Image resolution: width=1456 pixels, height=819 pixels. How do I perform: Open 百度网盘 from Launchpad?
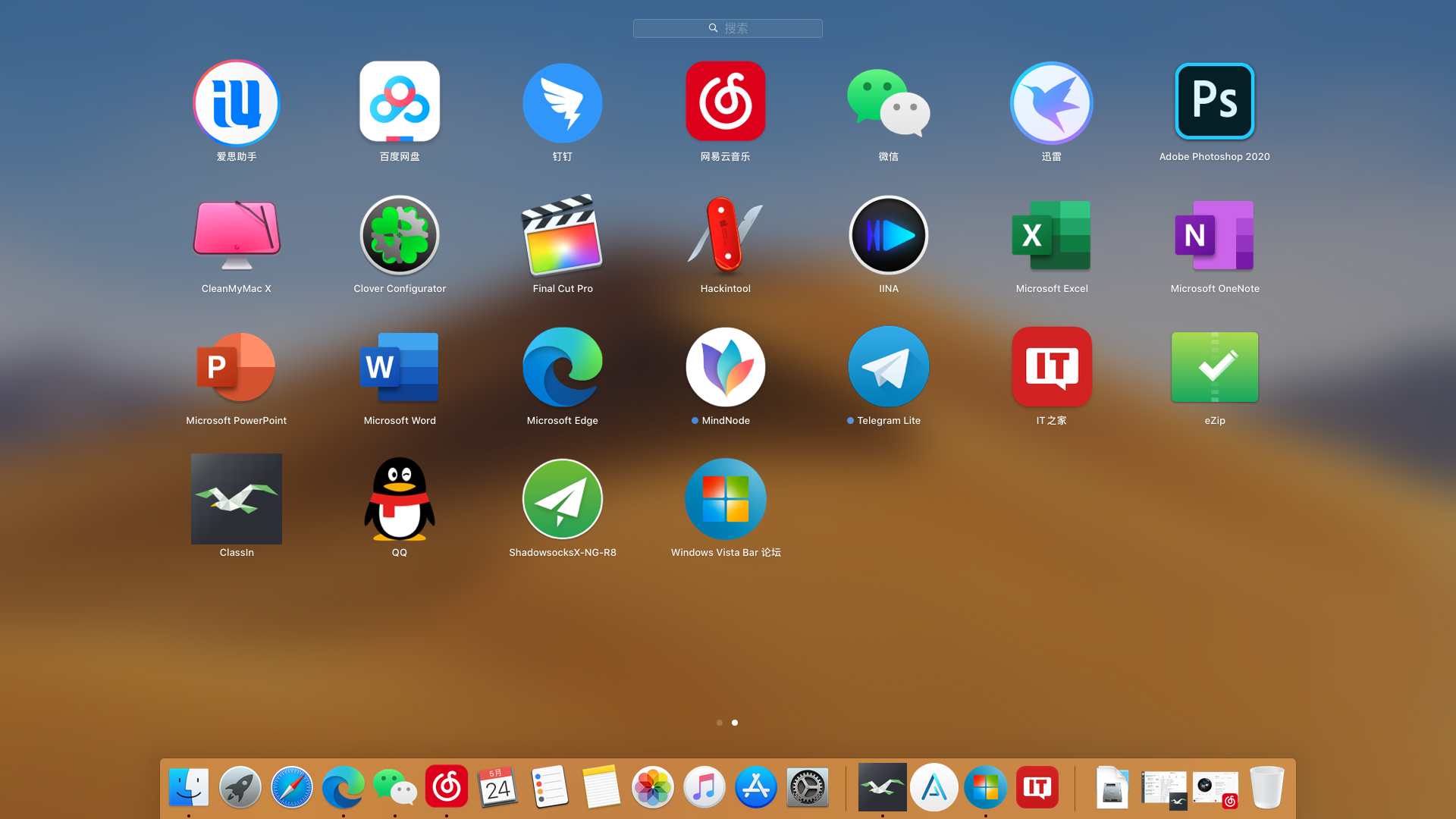pyautogui.click(x=400, y=102)
